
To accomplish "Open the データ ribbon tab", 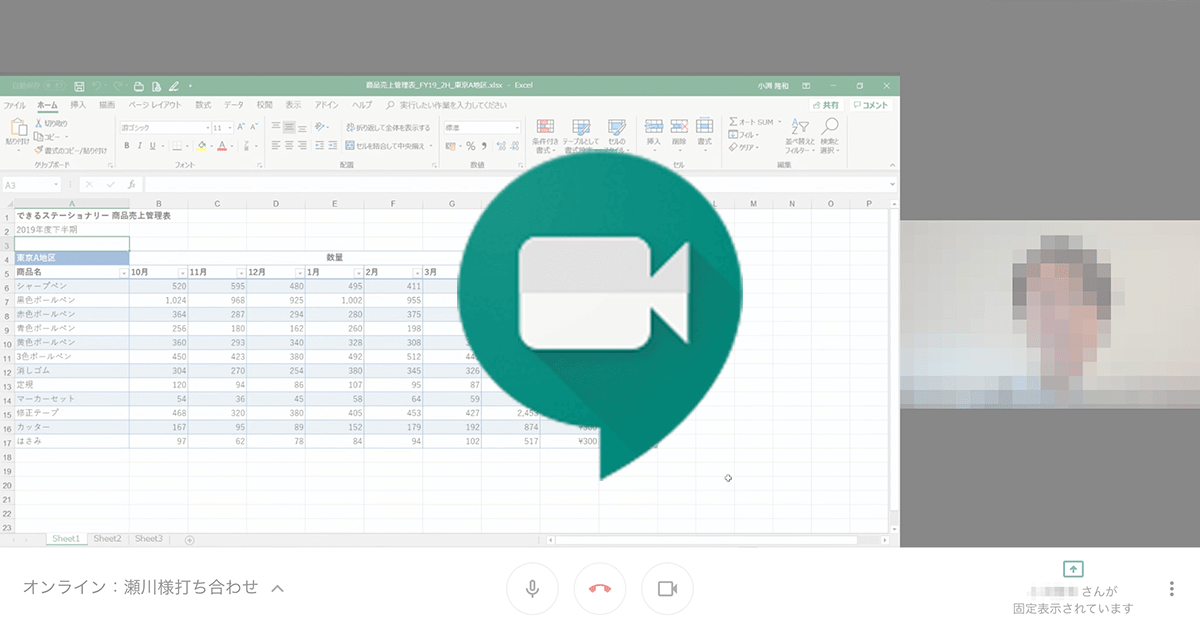I will click(233, 105).
